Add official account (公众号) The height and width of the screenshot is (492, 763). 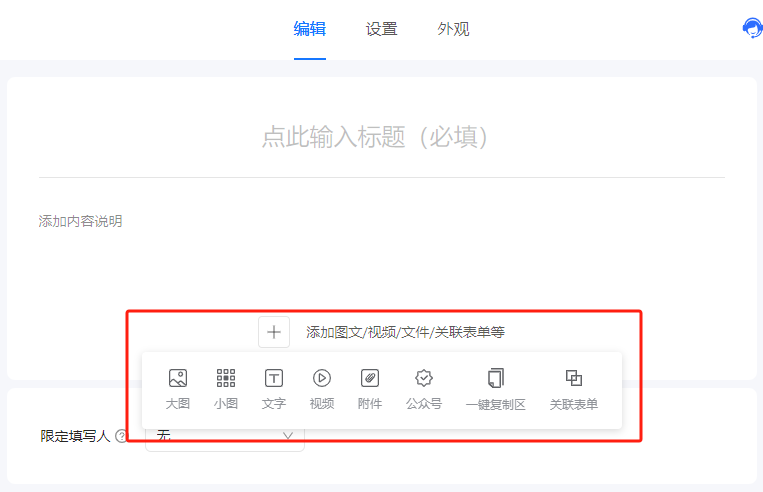click(x=424, y=389)
